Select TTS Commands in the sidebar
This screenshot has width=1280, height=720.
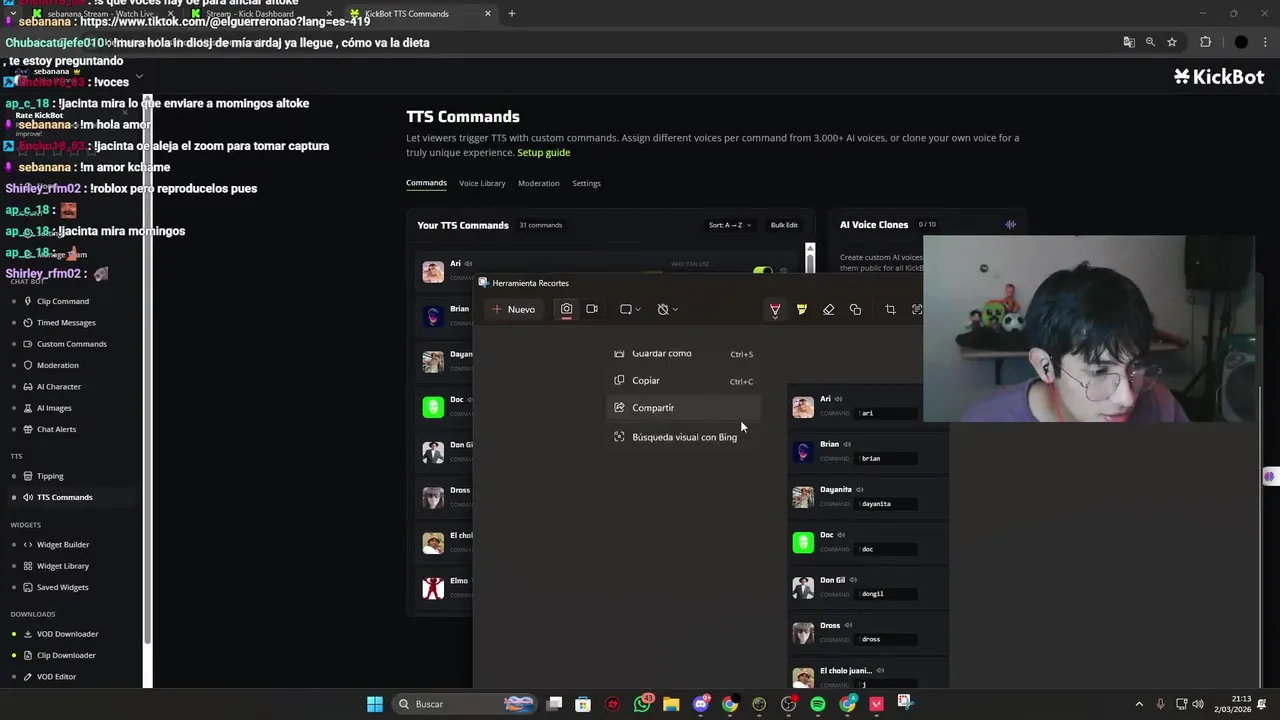coord(64,497)
